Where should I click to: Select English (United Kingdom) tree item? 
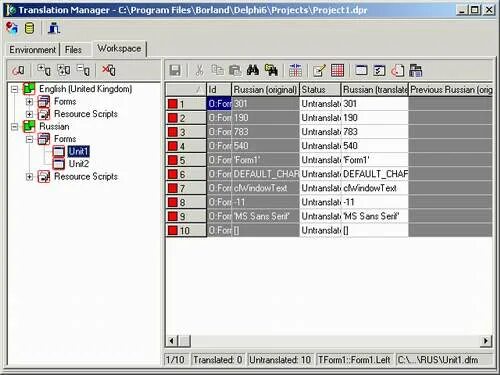click(86, 89)
